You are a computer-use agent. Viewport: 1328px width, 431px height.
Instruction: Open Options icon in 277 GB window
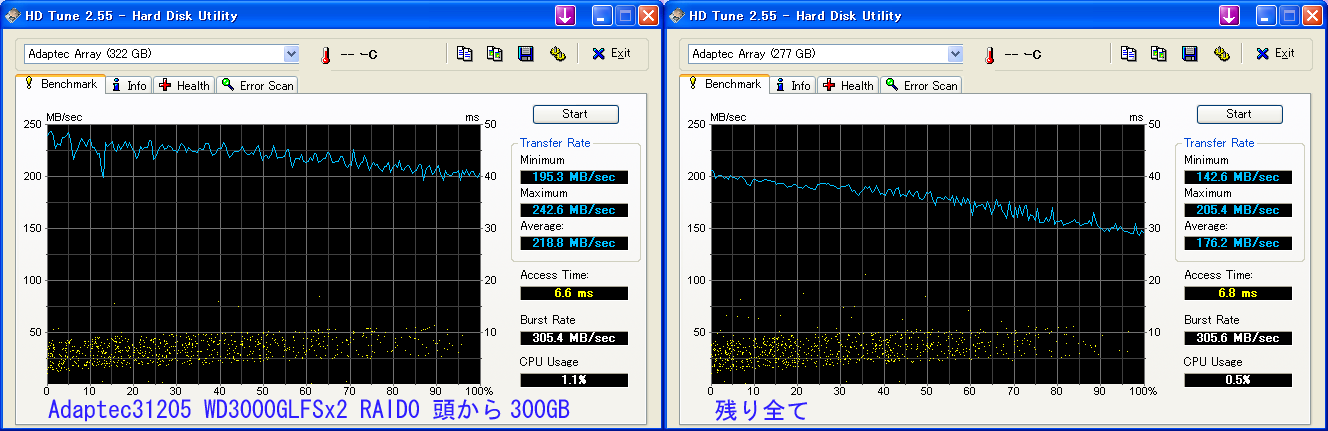1221,53
